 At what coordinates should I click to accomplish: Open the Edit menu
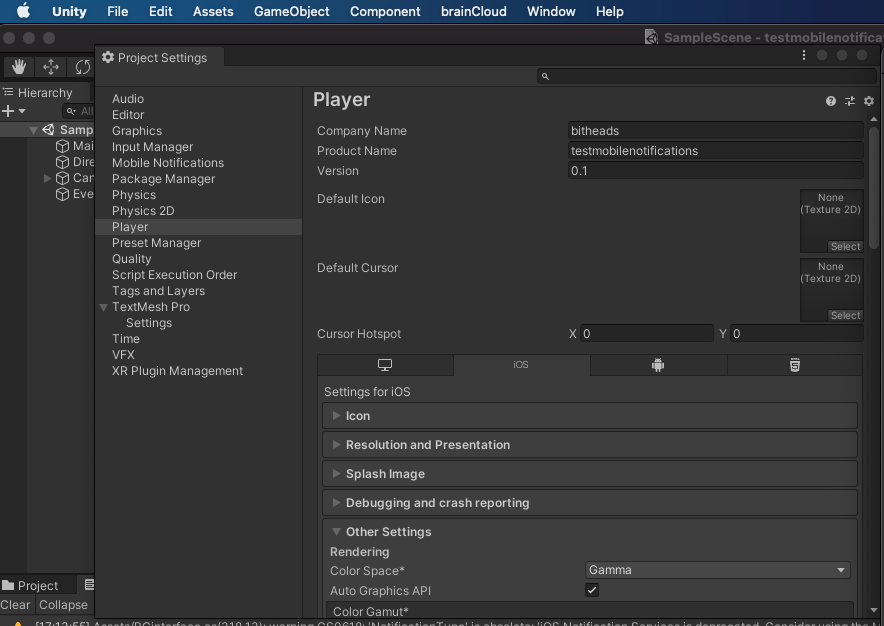161,11
